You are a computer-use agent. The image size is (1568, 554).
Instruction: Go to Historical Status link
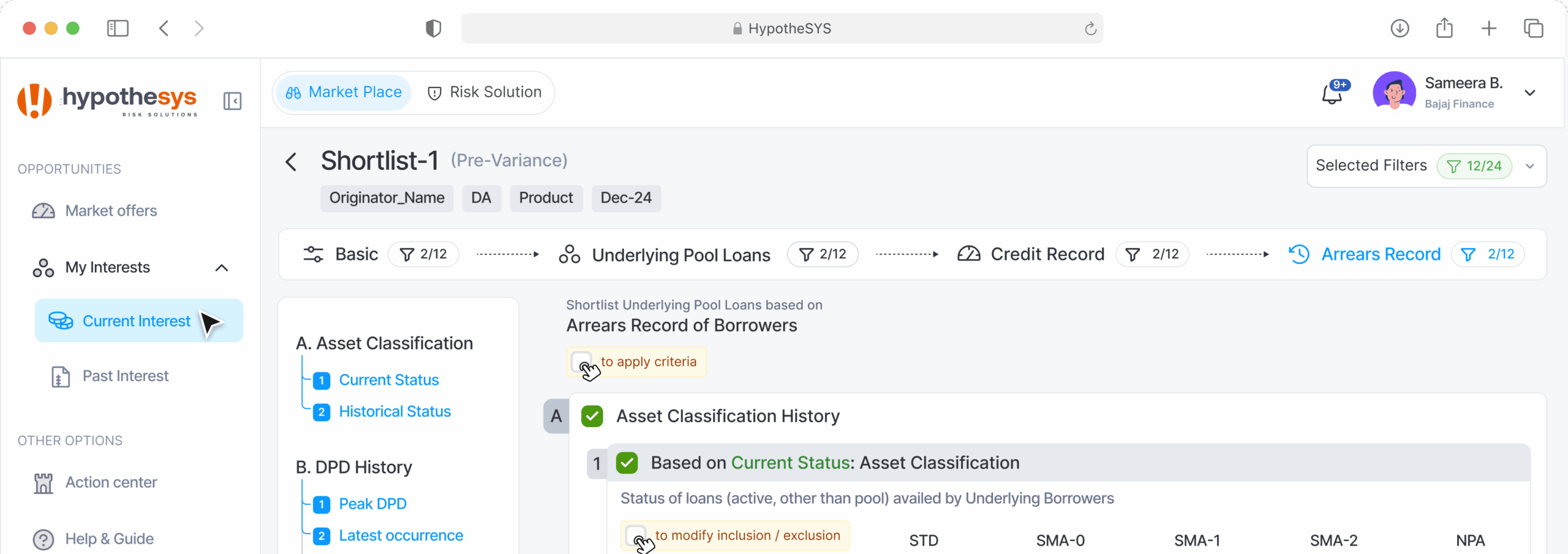[x=394, y=411]
